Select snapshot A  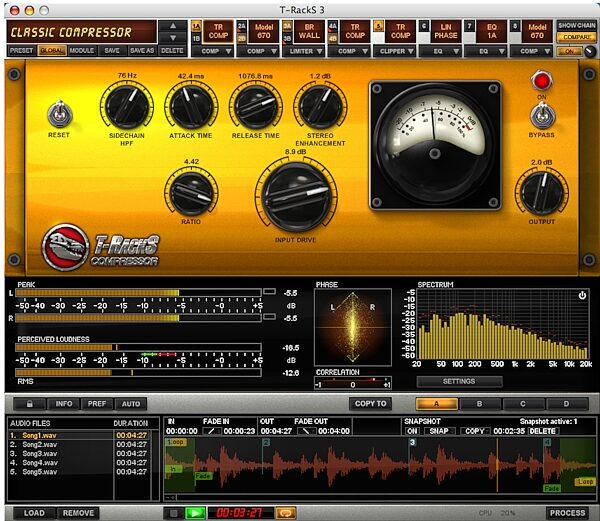pyautogui.click(x=436, y=404)
